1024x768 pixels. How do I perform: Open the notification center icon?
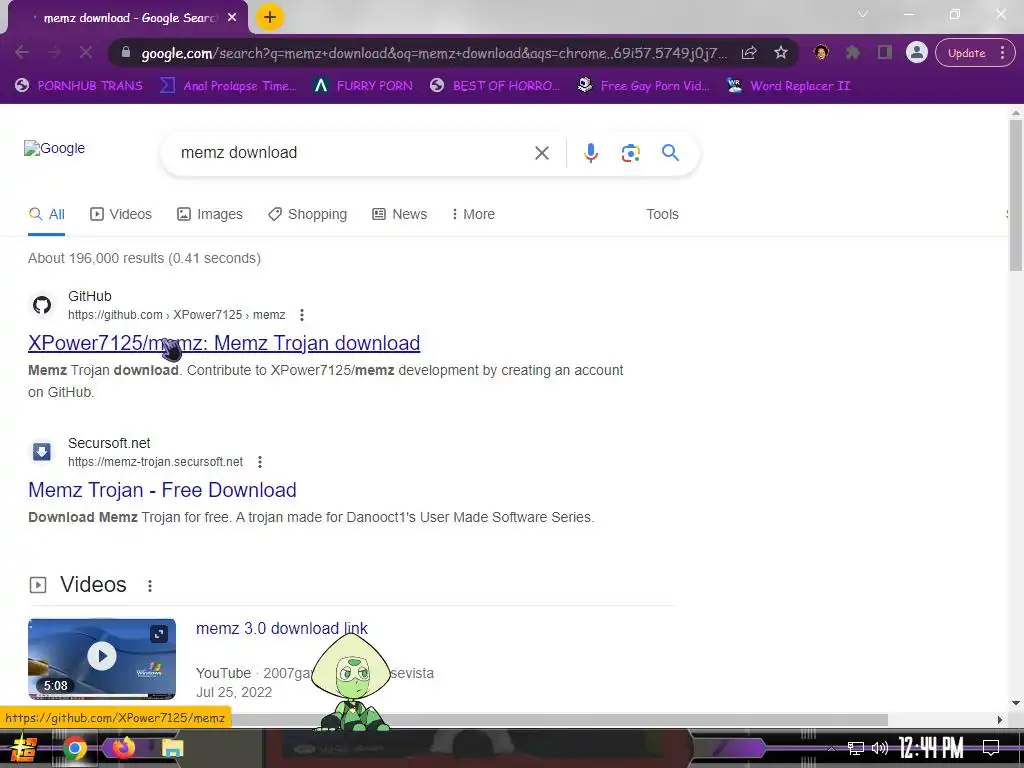tap(991, 748)
